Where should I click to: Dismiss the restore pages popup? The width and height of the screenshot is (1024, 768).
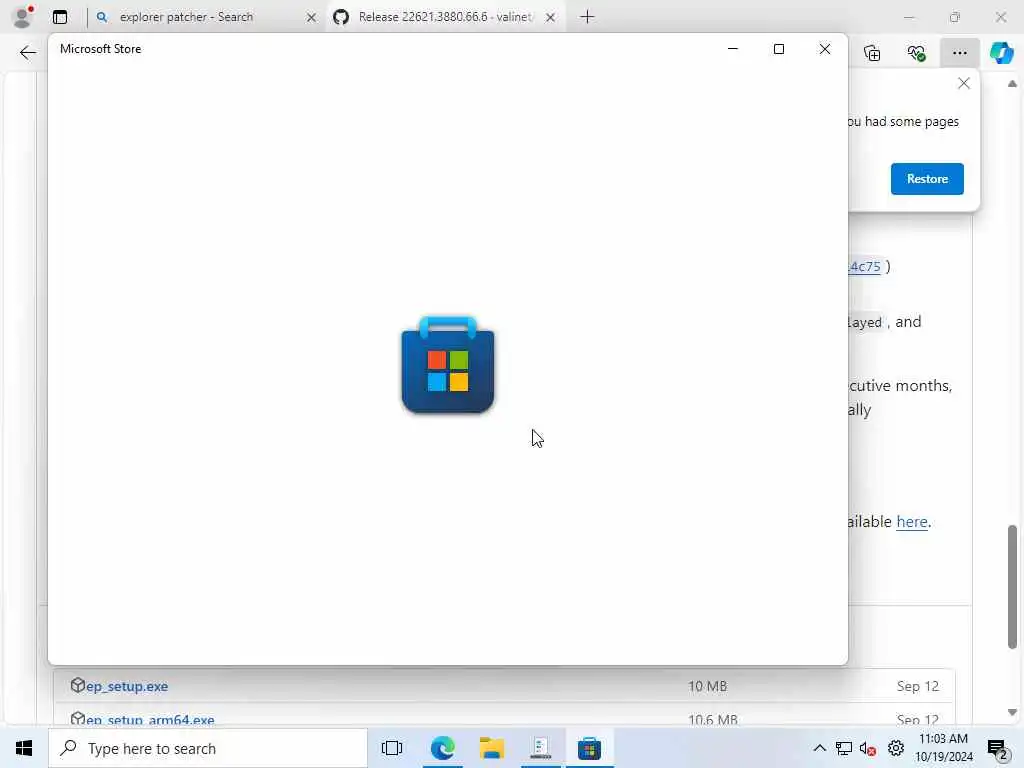click(x=963, y=84)
